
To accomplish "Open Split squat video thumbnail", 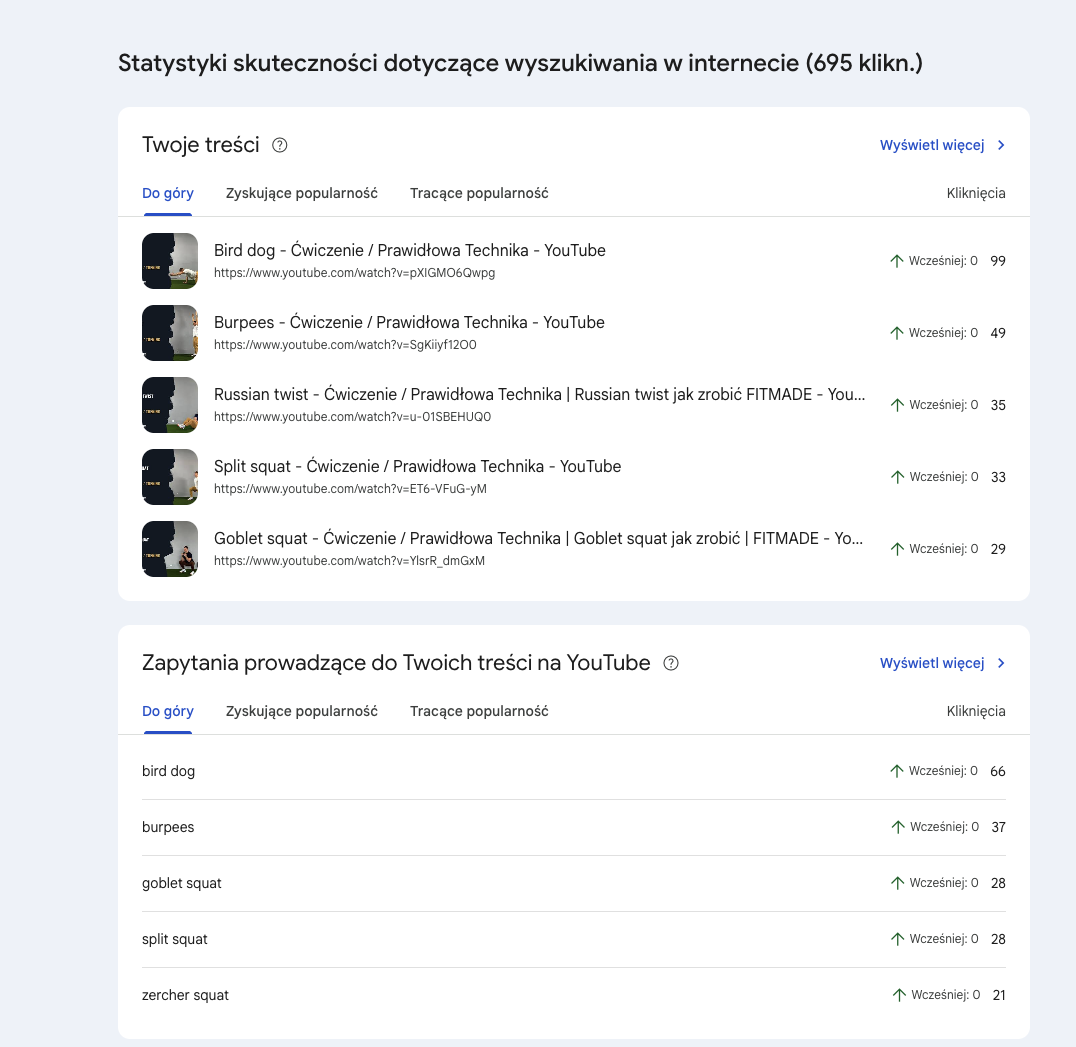I will (x=170, y=477).
